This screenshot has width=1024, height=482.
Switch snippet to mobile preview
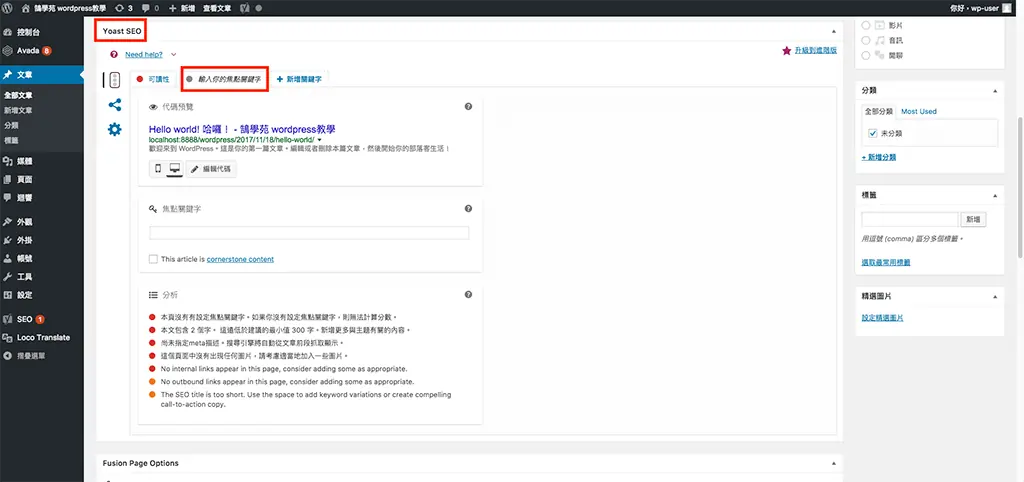tap(157, 169)
